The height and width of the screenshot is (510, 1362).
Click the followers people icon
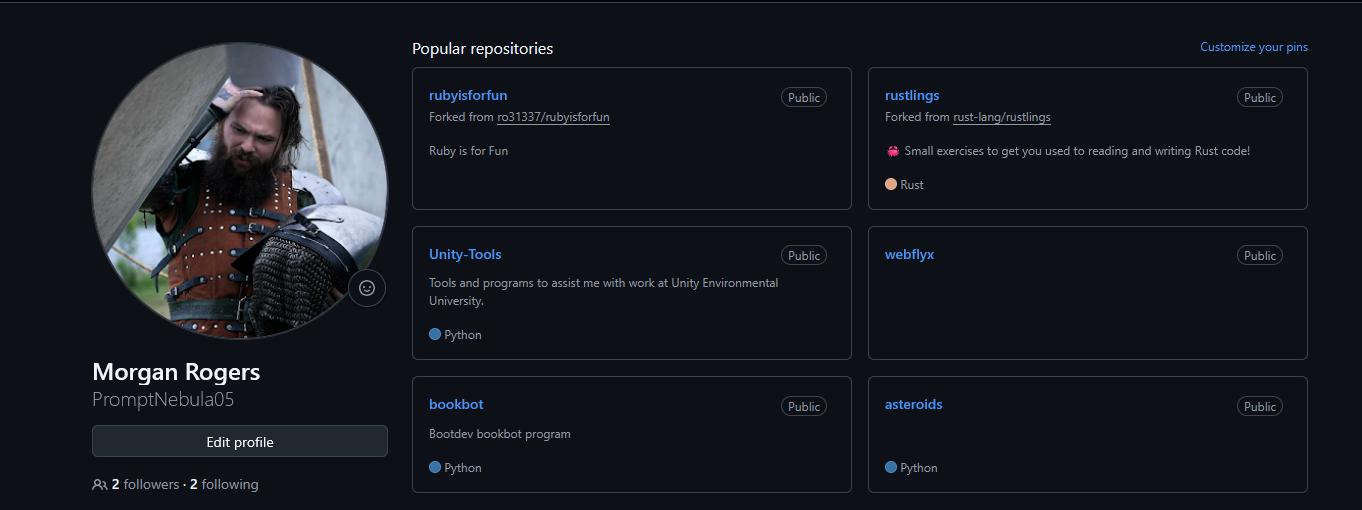click(x=99, y=485)
